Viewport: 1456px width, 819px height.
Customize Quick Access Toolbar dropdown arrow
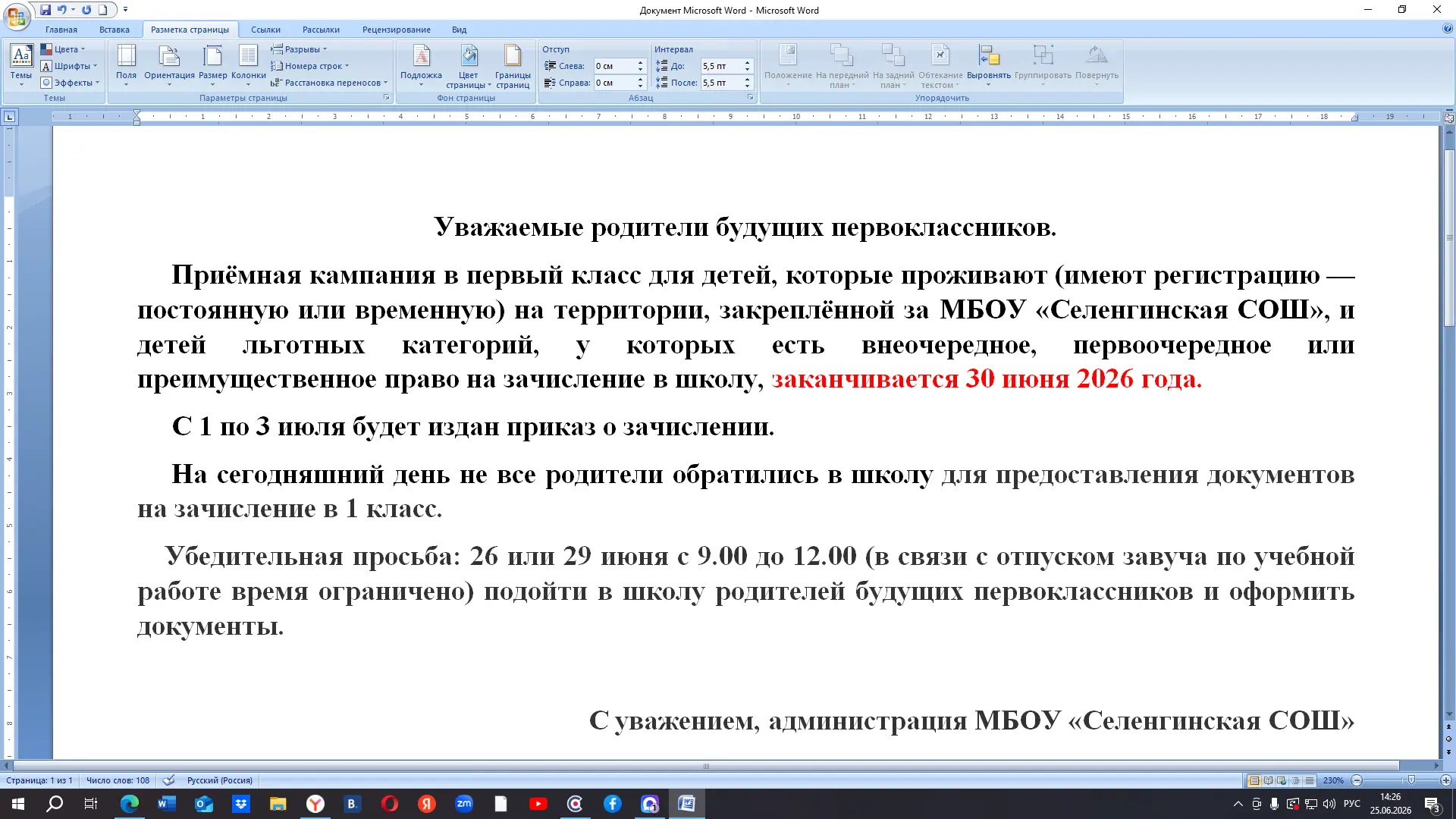click(x=125, y=10)
